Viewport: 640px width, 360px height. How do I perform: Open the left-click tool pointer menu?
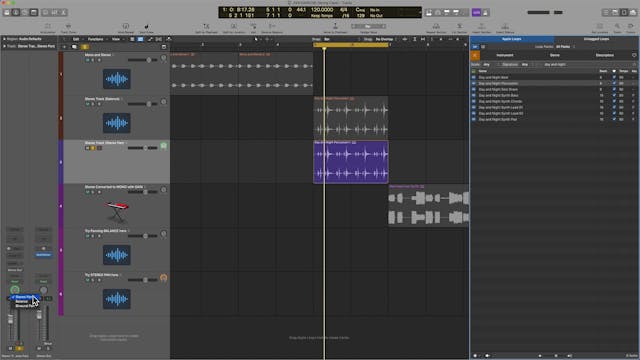257,39
